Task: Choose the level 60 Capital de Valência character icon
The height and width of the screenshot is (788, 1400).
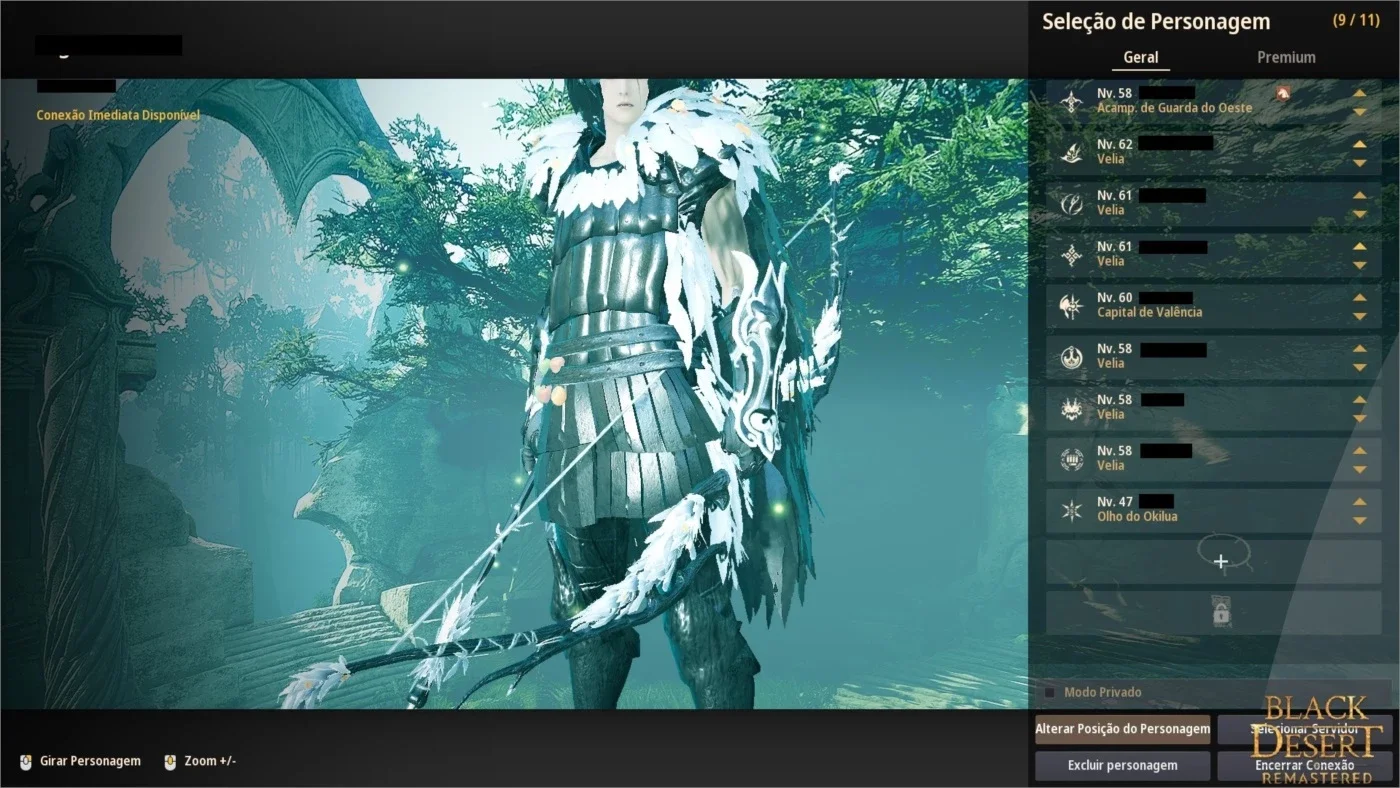Action: click(1071, 306)
